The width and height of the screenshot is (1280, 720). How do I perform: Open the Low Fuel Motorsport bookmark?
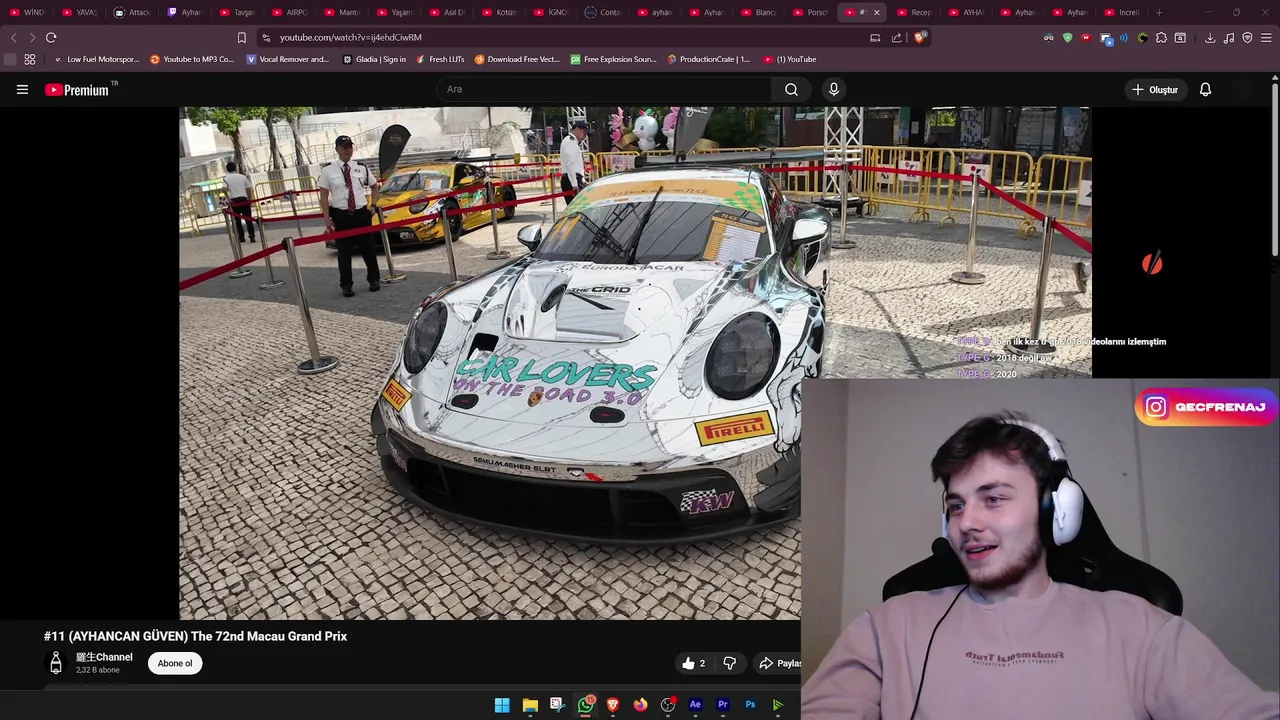98,59
